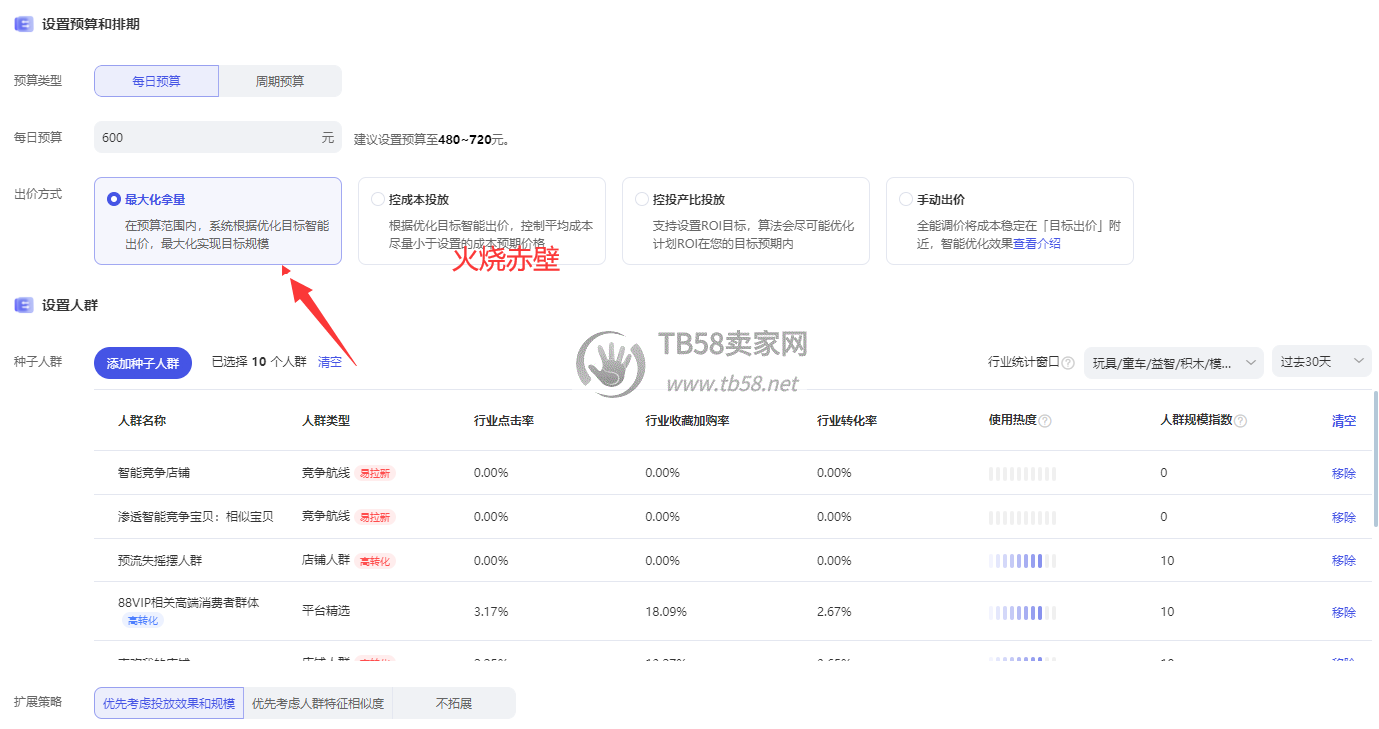
Task: Click the 88VIP相关高端消费者群体 audience name
Action: pos(188,603)
